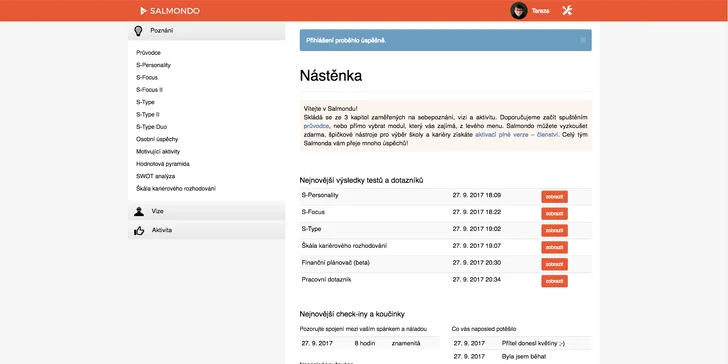The height and width of the screenshot is (364, 728).
Task: Open S-Type Duo in the sidebar
Action: pos(151,127)
